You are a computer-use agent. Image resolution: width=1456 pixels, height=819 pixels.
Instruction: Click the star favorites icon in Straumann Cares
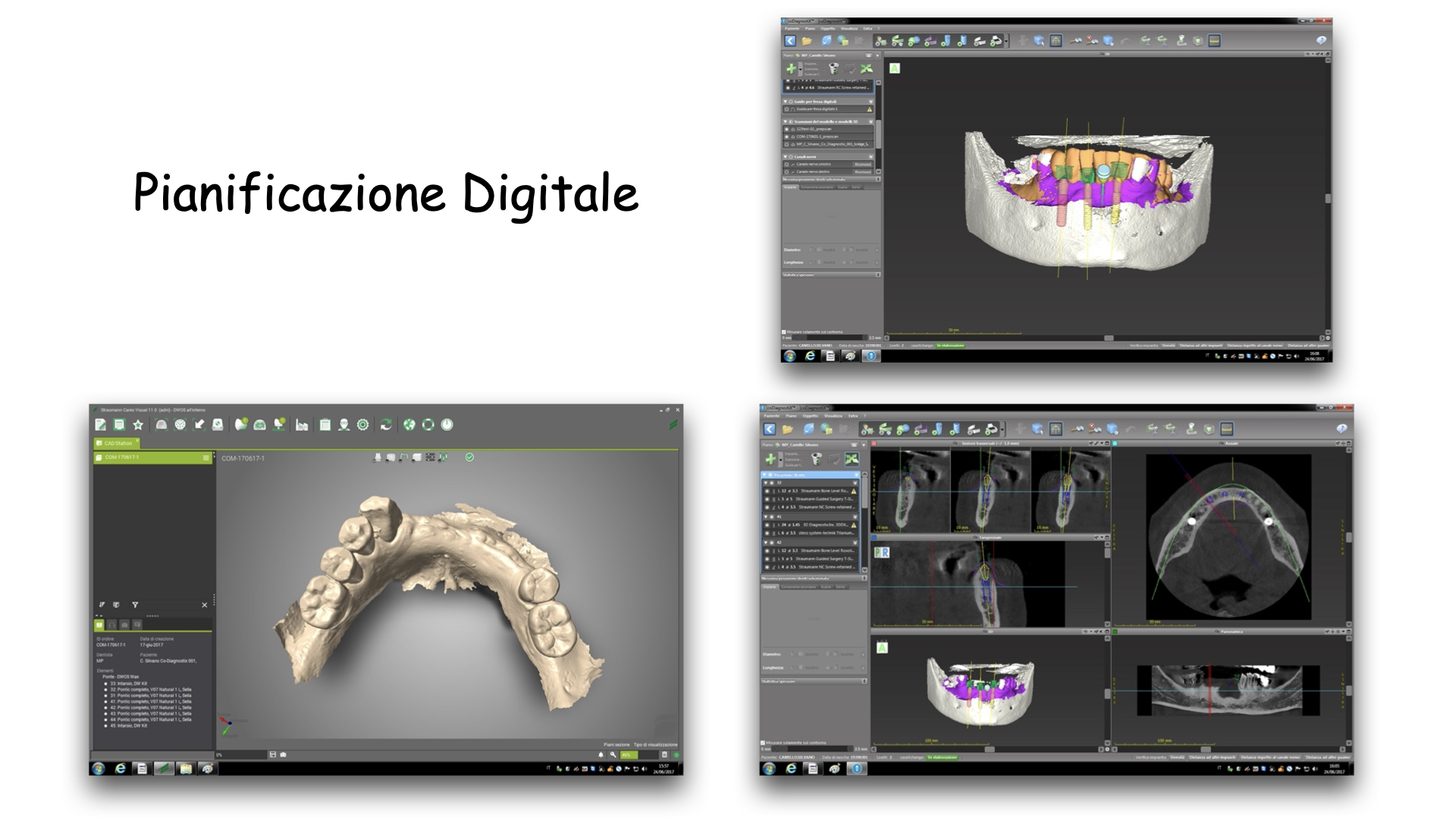tap(138, 425)
